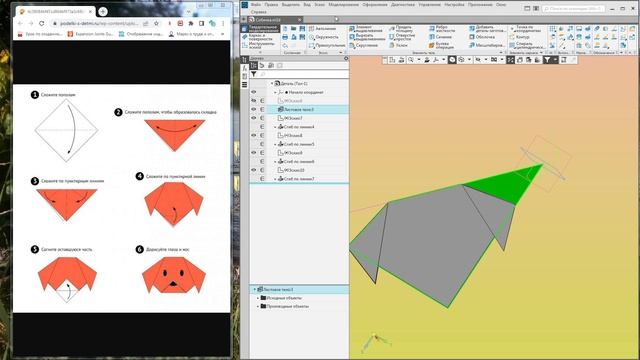Toggle eye icon for Листовое тело:3

253,109
